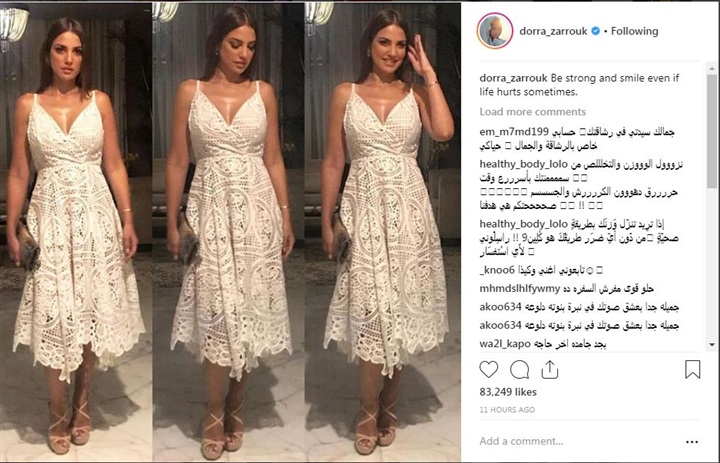
Task: Open the dorra_zarrouk username in the header
Action: pos(553,31)
